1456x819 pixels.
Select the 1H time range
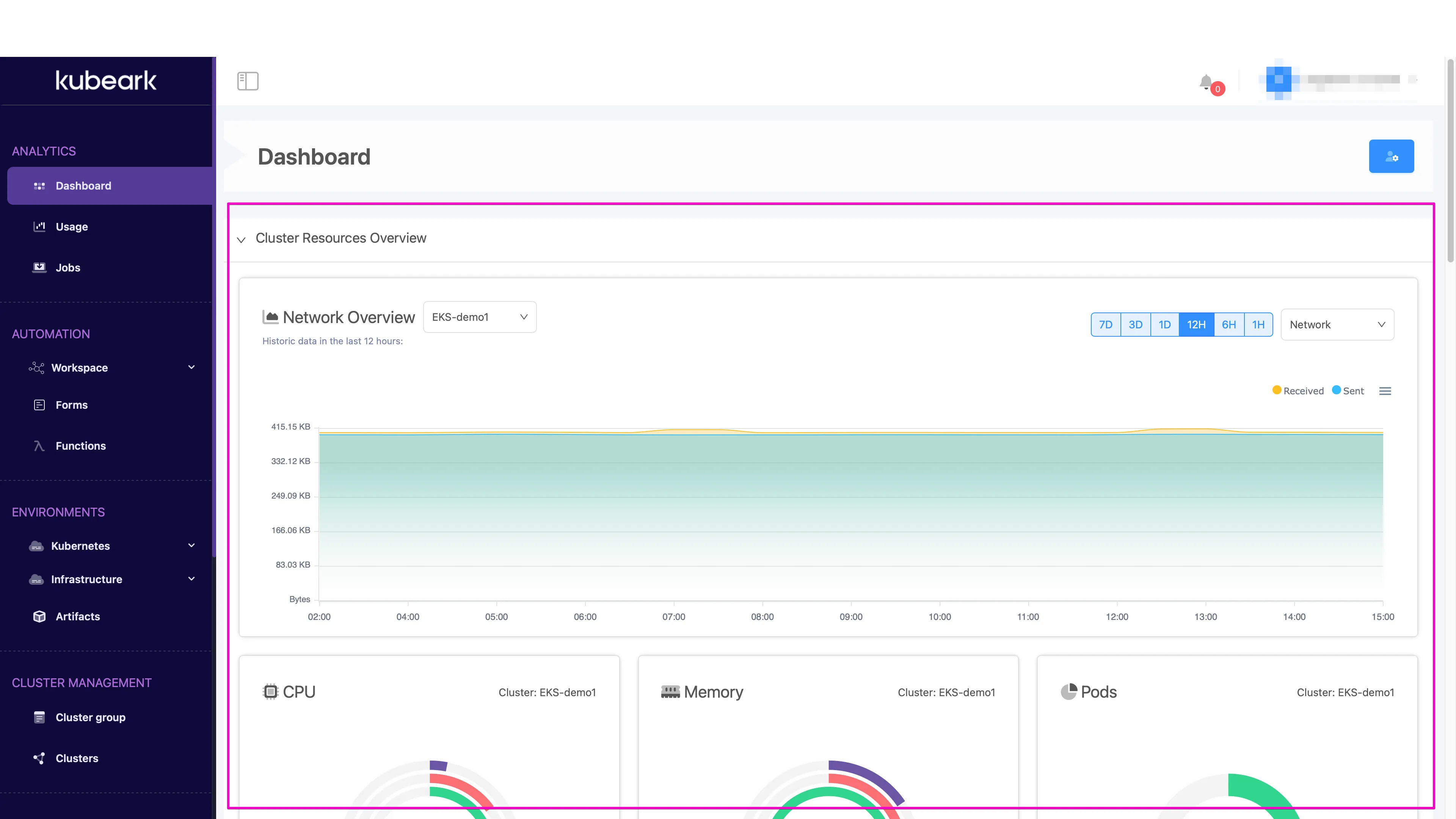(1258, 325)
